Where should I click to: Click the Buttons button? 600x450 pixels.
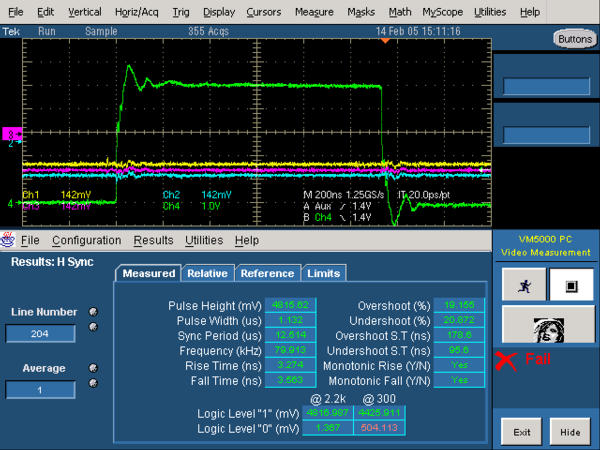[575, 39]
